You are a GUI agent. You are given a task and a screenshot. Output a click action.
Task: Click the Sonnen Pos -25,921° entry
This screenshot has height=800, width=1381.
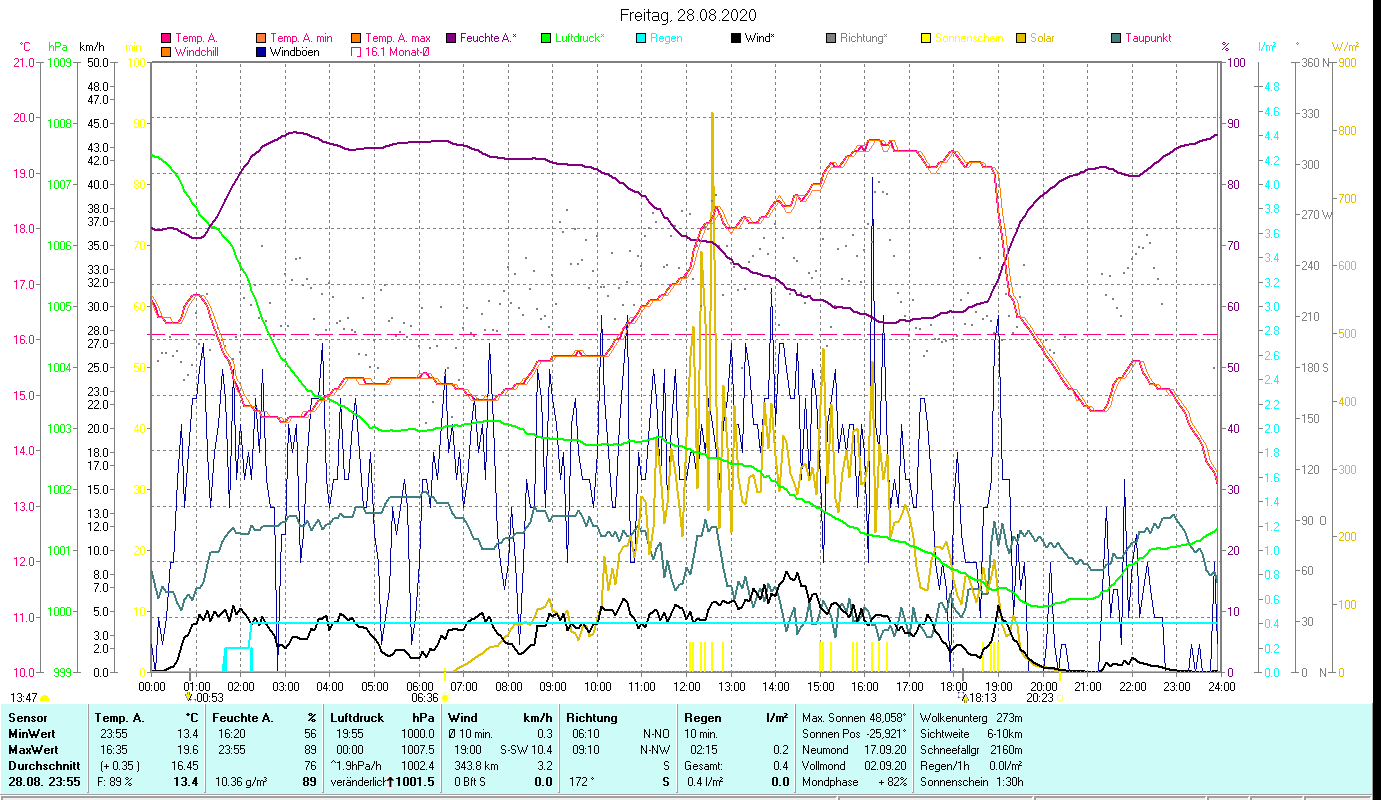[x=855, y=734]
